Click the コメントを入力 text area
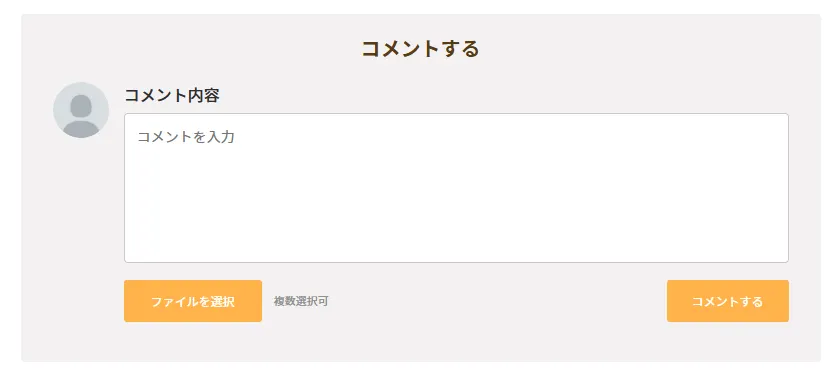Viewport: 836px width, 372px height. pos(456,188)
